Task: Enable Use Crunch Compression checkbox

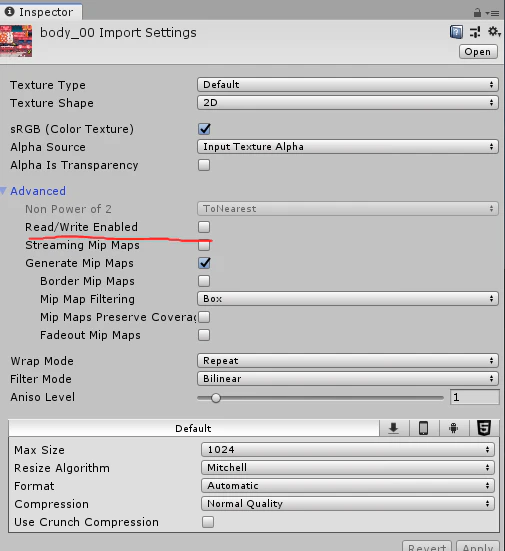Action: (208, 522)
